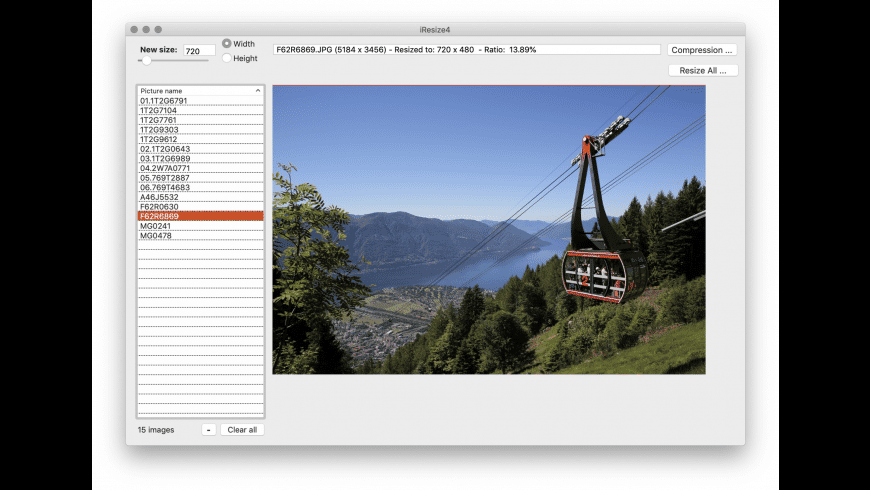Select picture 02.1T2G0643 in list
This screenshot has height=490, width=870.
(x=200, y=149)
